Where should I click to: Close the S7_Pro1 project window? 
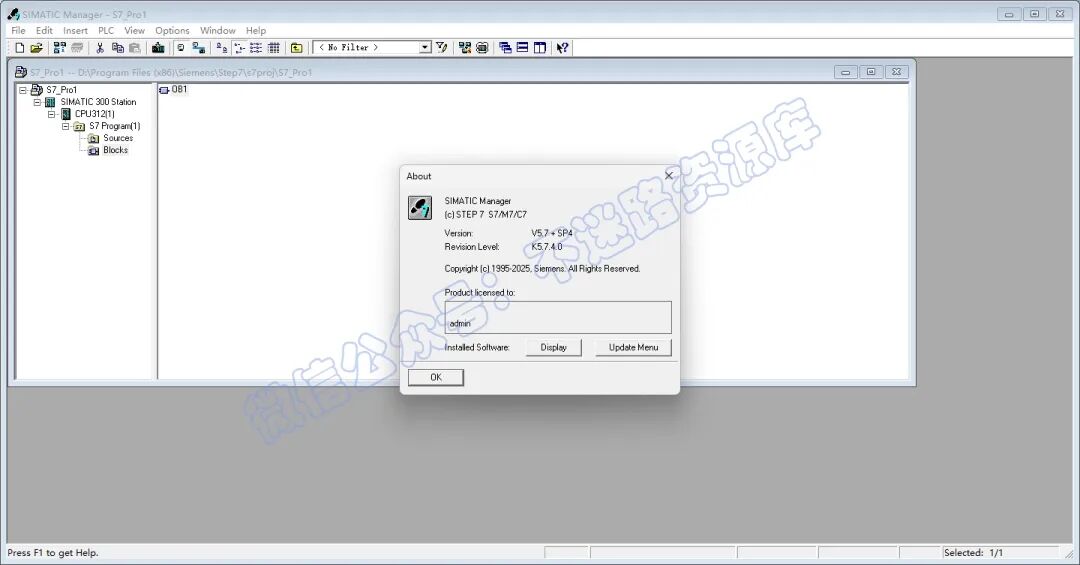897,72
